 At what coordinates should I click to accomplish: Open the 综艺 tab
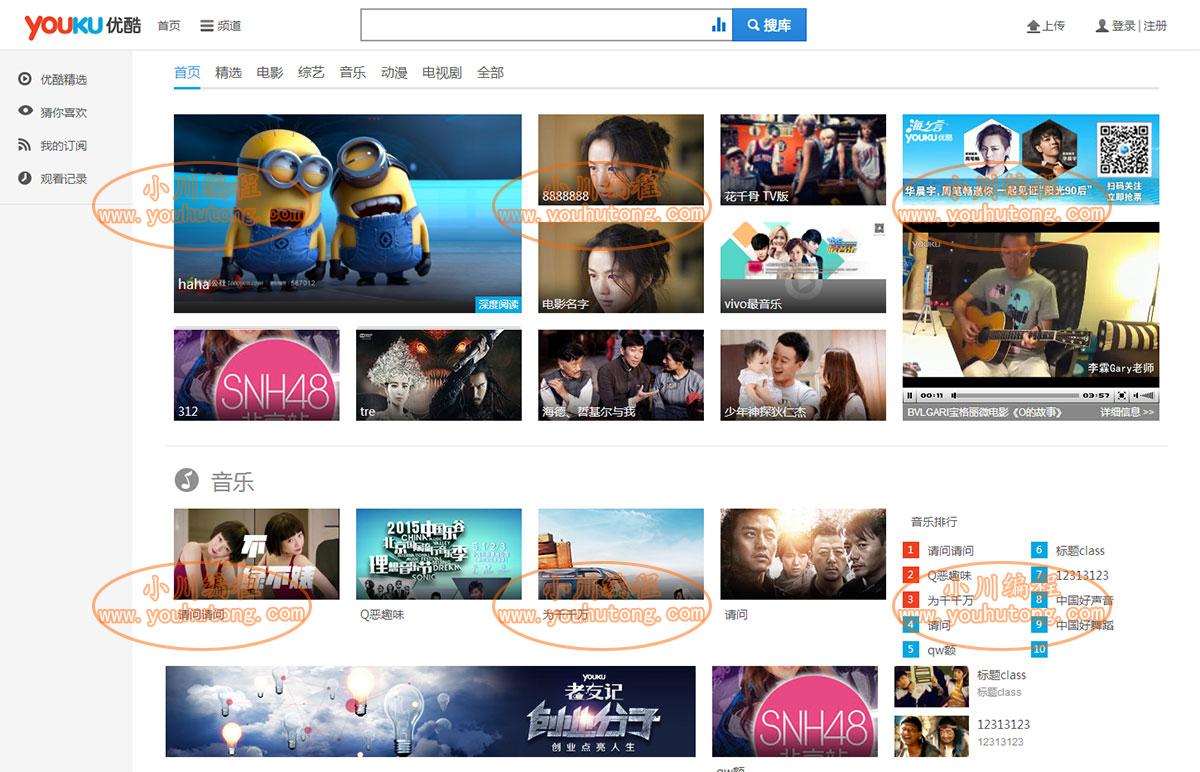pos(311,73)
